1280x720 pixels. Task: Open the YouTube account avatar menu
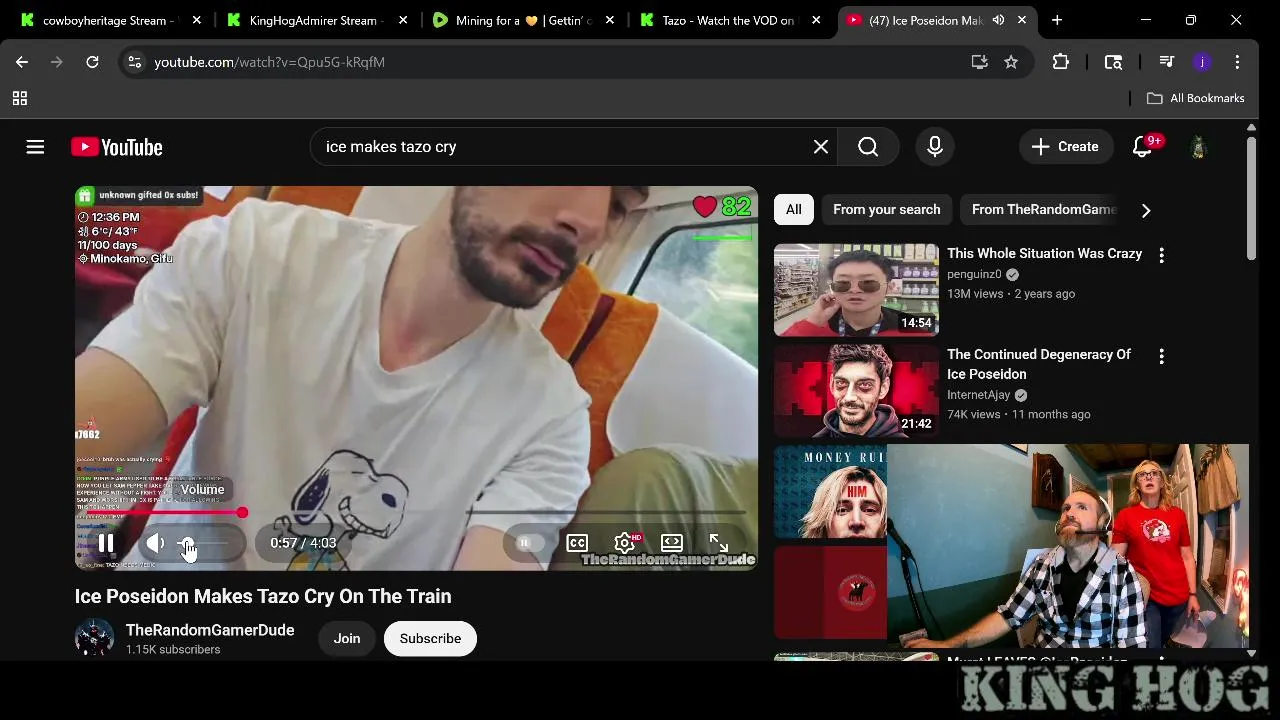[1198, 147]
